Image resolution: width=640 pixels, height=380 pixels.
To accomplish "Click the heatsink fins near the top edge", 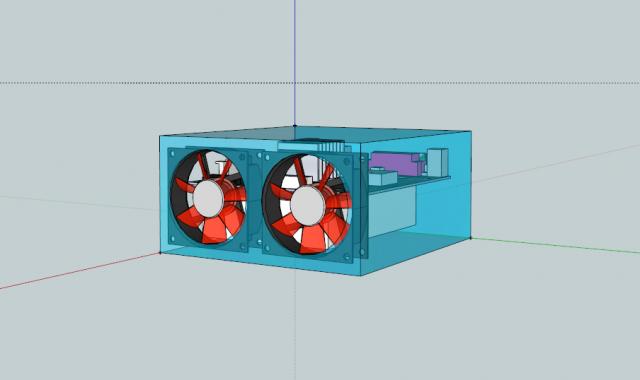I will point(331,146).
